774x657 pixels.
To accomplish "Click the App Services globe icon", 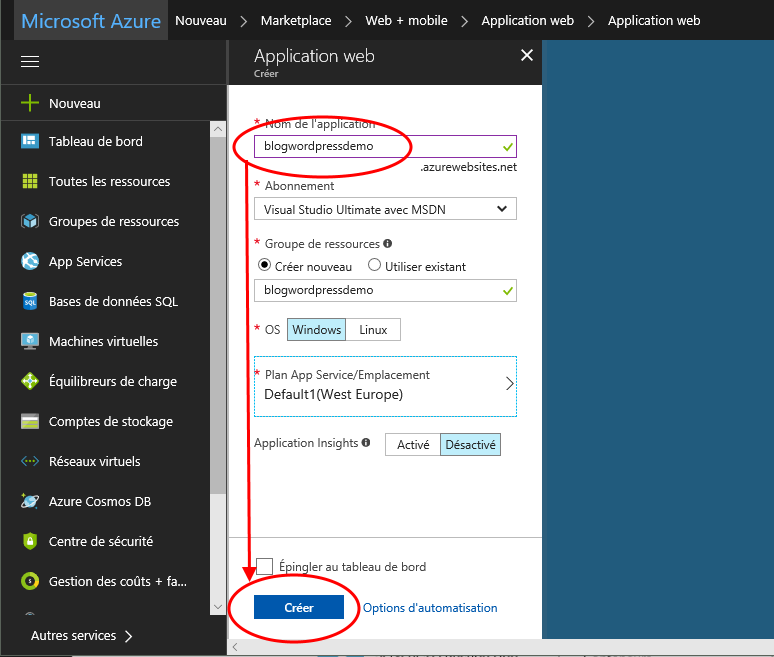I will coord(30,261).
